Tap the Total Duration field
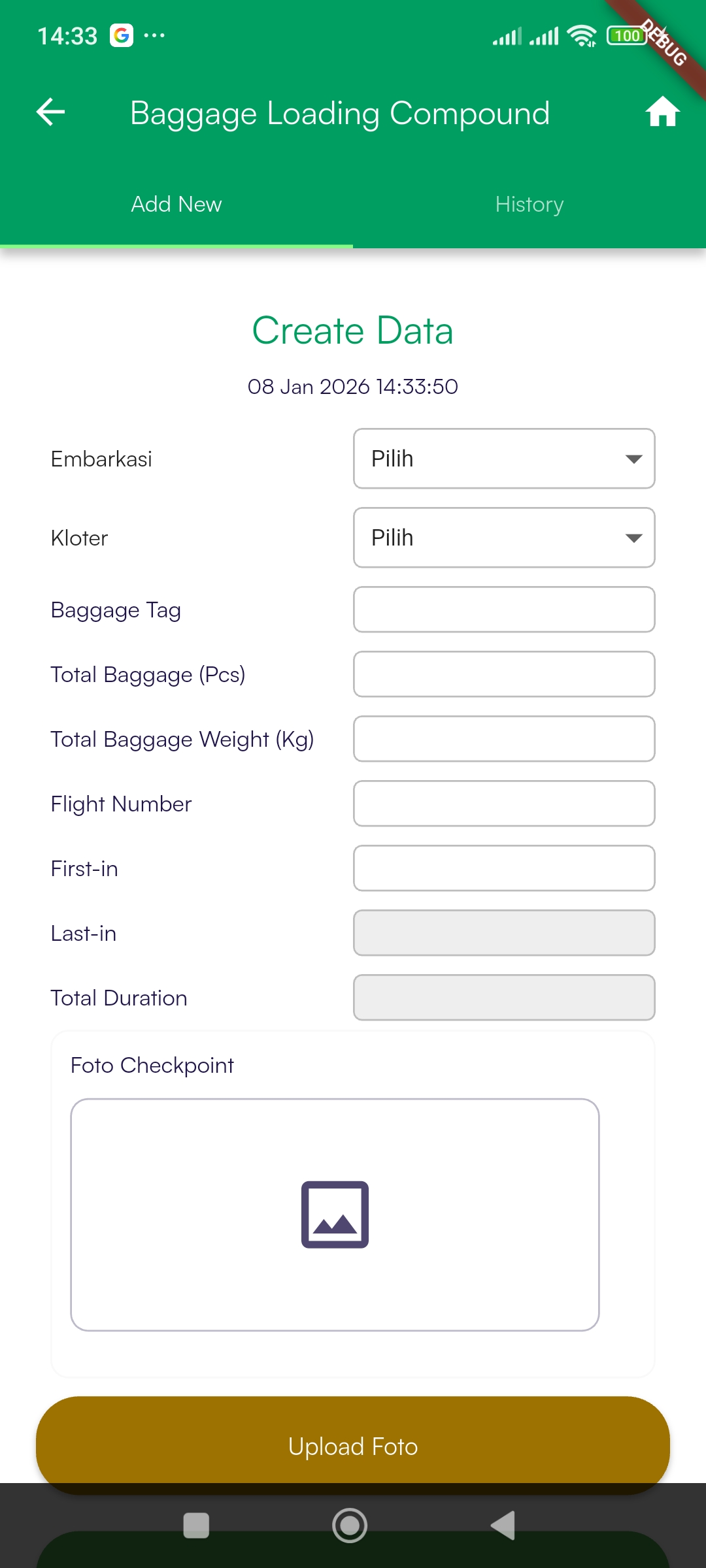Image resolution: width=706 pixels, height=1568 pixels. 504,998
